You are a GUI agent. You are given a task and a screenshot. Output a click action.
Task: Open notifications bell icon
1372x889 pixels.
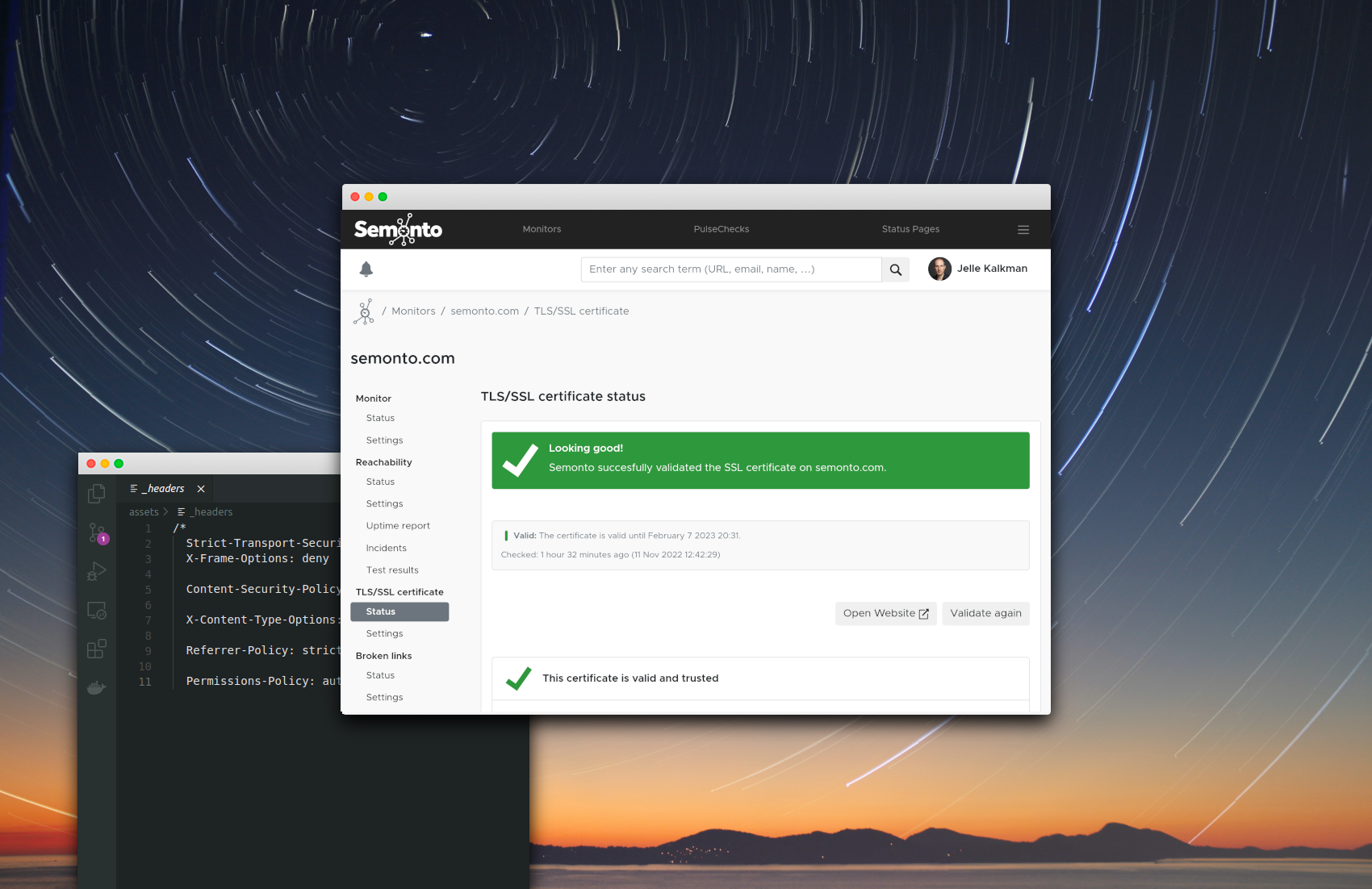coord(366,269)
